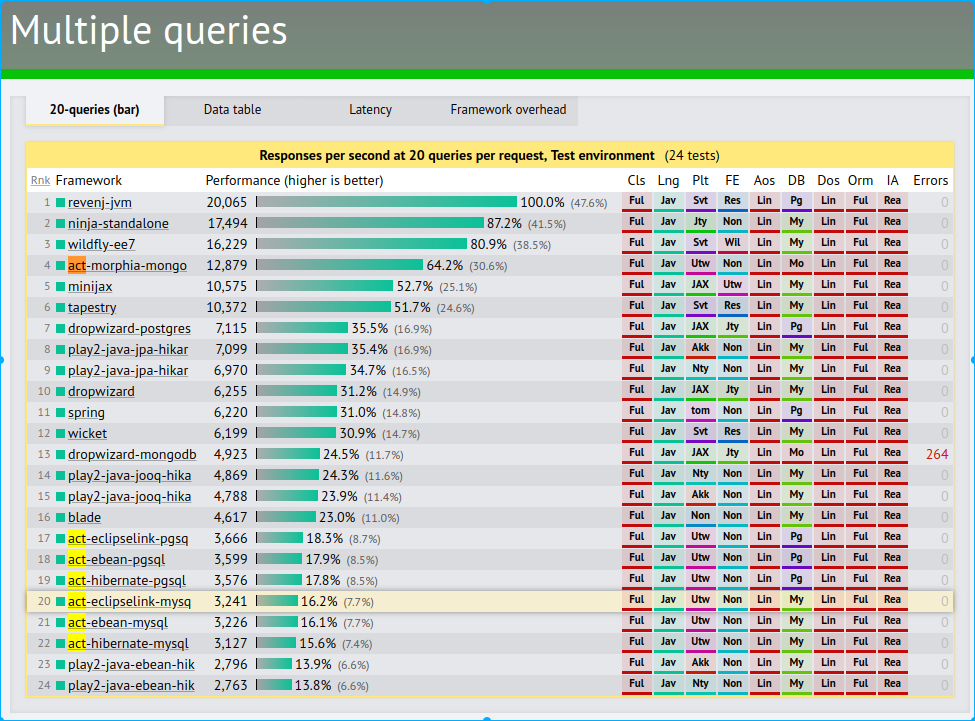The width and height of the screenshot is (975, 721).
Task: Click the Non platform tag in blade row
Action: [700, 517]
